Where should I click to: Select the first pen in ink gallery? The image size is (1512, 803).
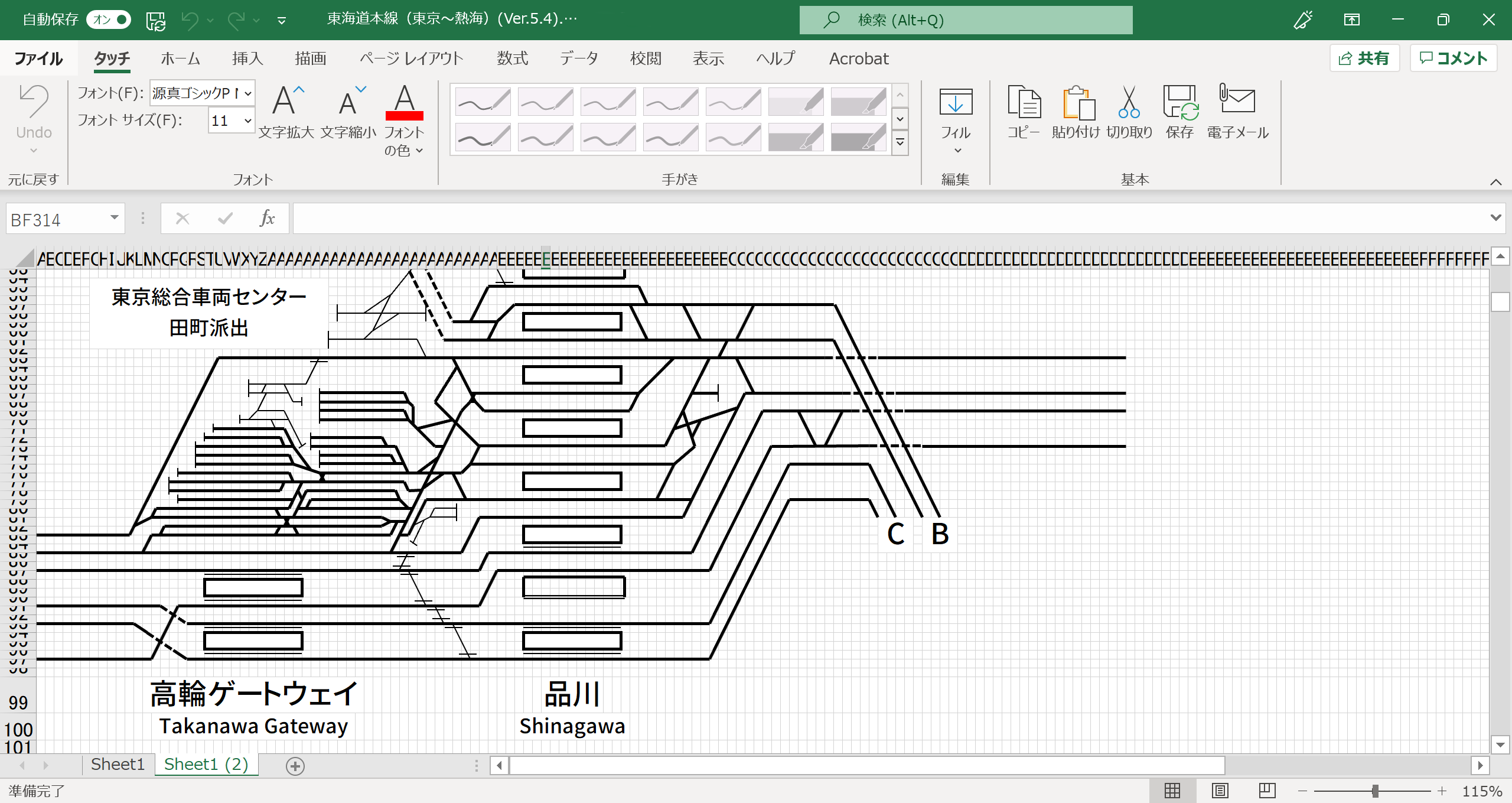pos(483,102)
